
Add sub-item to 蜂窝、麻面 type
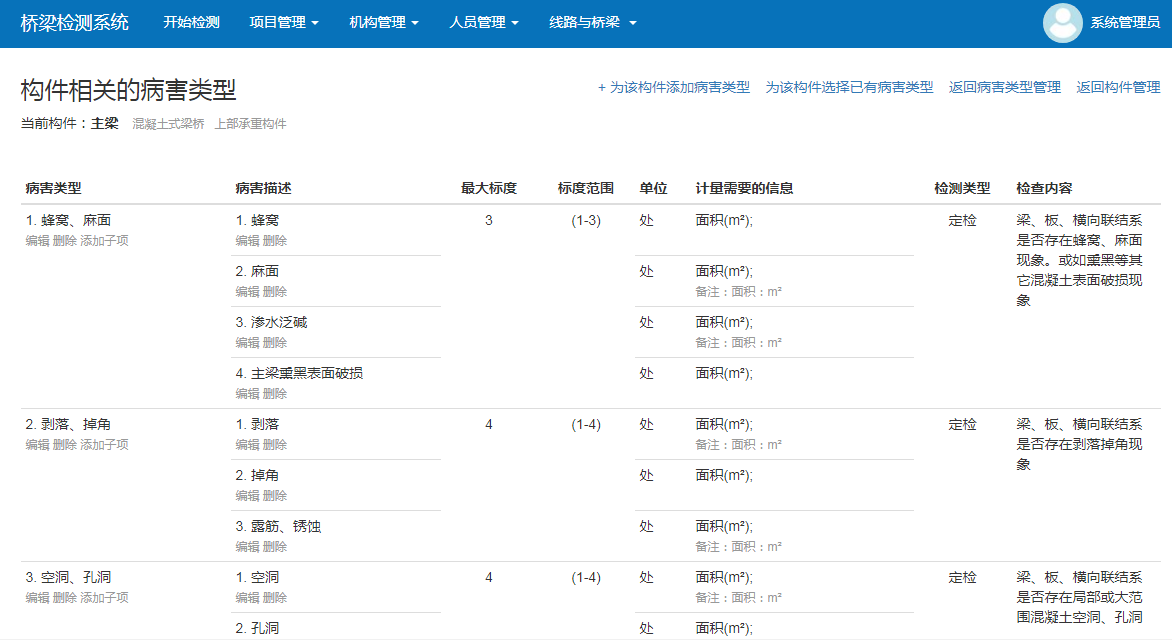[104, 241]
